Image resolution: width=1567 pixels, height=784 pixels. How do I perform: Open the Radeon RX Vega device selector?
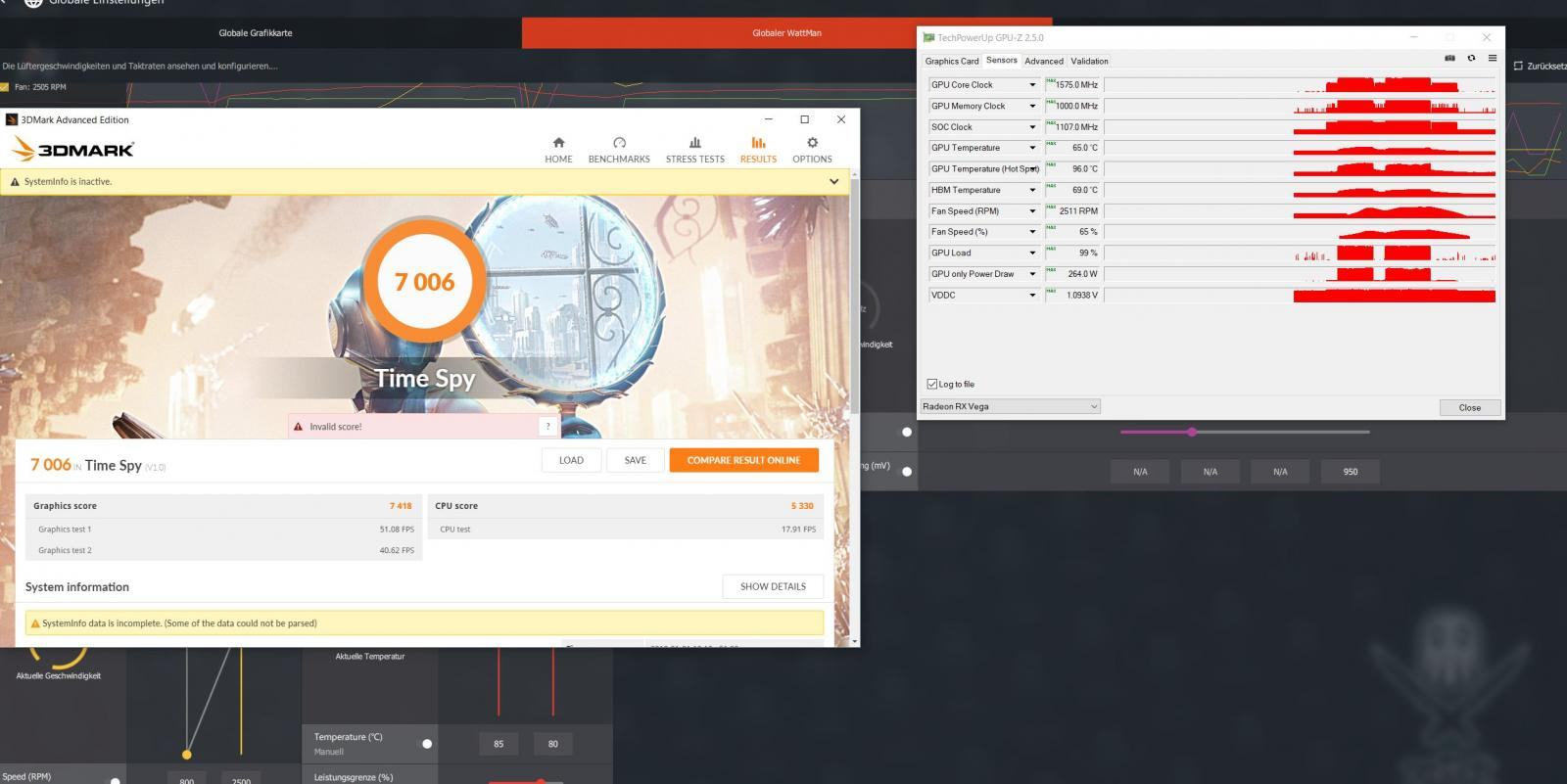(x=1010, y=406)
